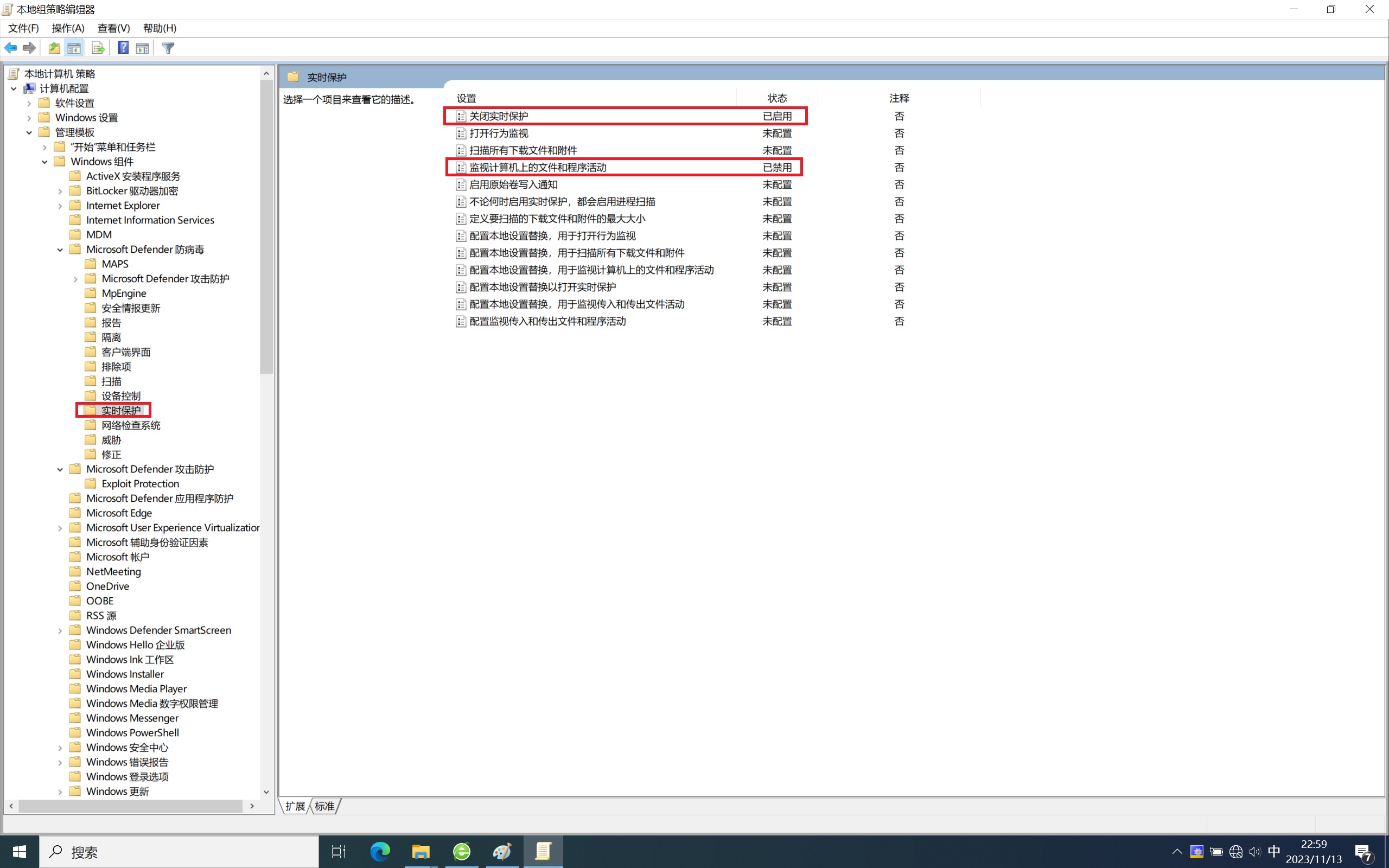Image resolution: width=1389 pixels, height=868 pixels.
Task: Open the blue Help question mark icon
Action: tap(123, 48)
